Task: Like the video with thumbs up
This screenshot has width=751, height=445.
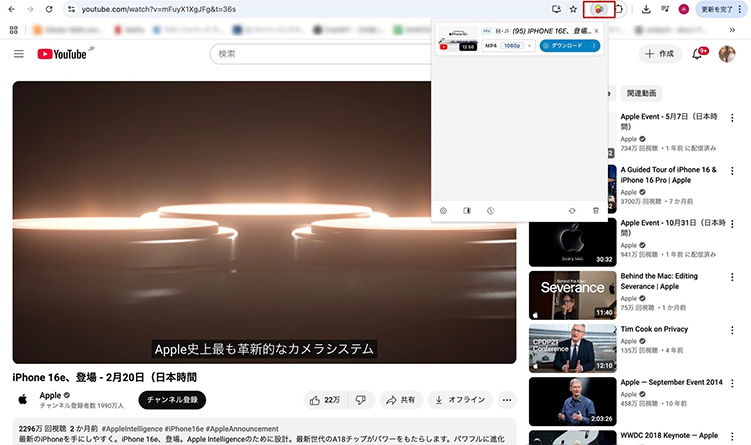Action: pyautogui.click(x=325, y=400)
